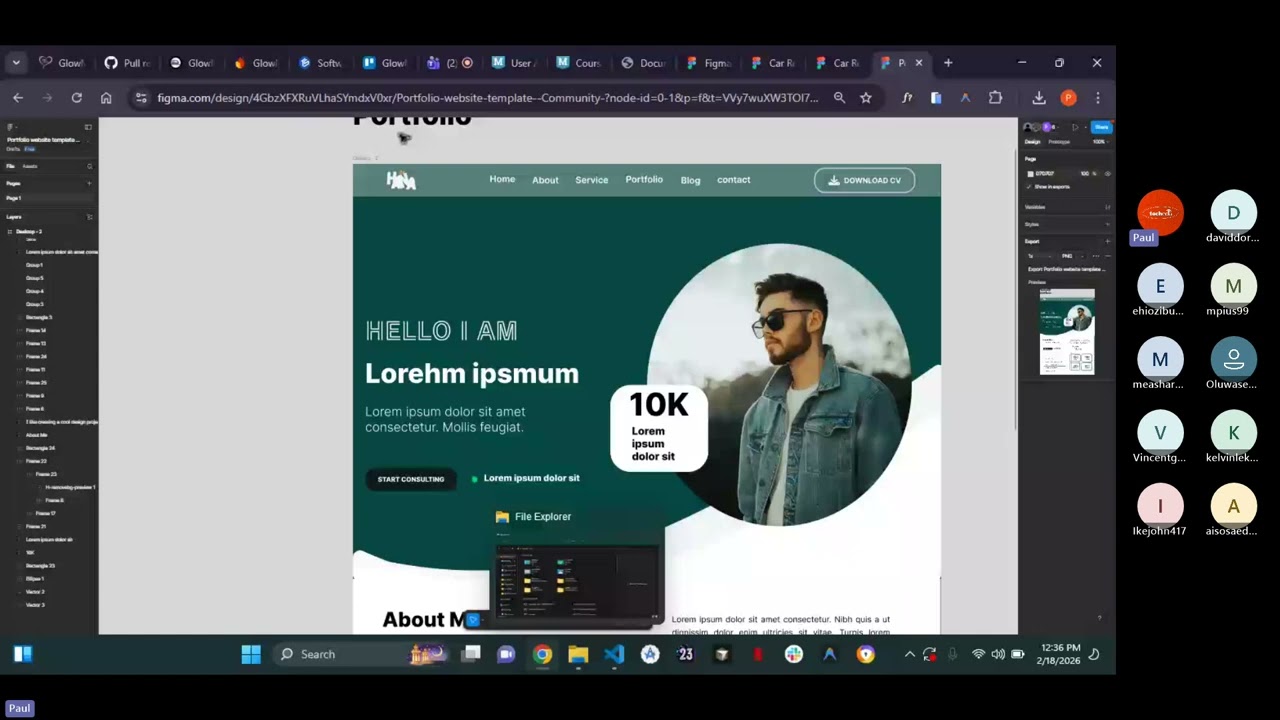Click the browser home icon
Viewport: 1280px width, 720px height.
(x=106, y=97)
